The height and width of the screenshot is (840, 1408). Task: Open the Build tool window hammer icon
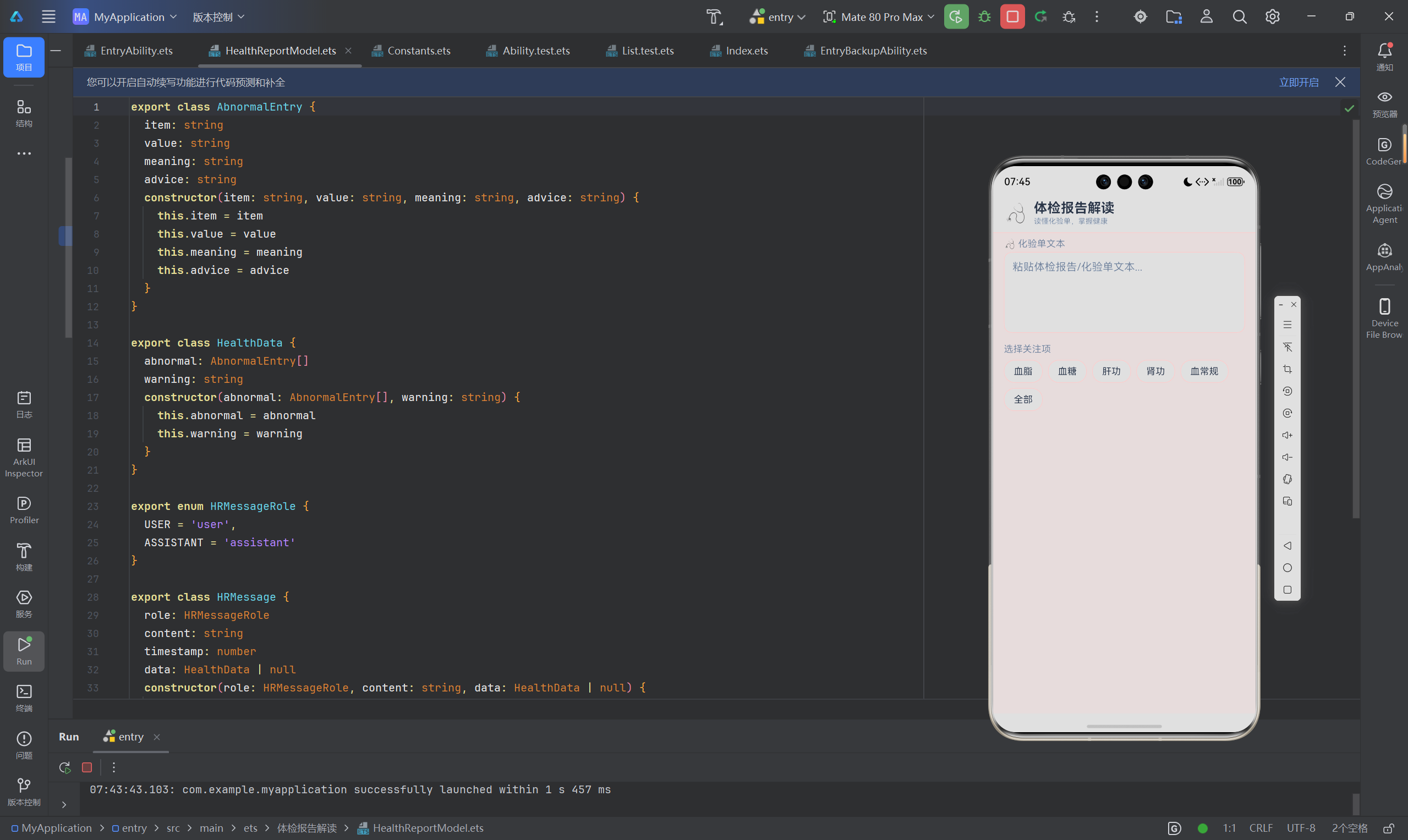(x=24, y=557)
